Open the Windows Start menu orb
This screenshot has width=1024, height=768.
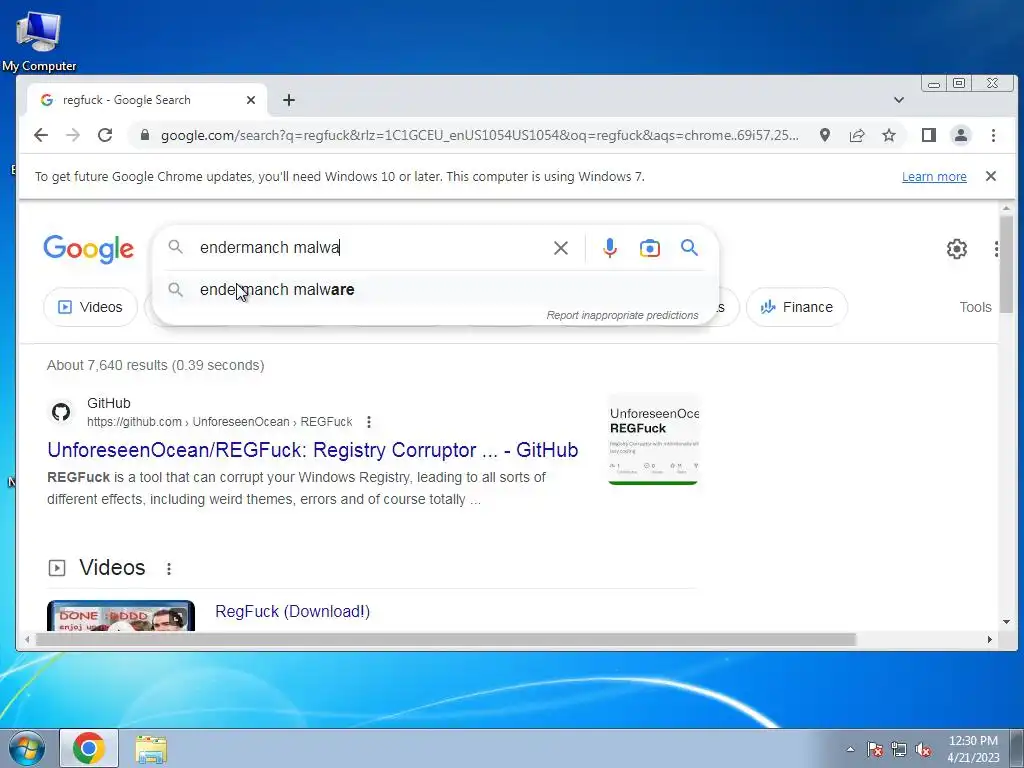27,748
